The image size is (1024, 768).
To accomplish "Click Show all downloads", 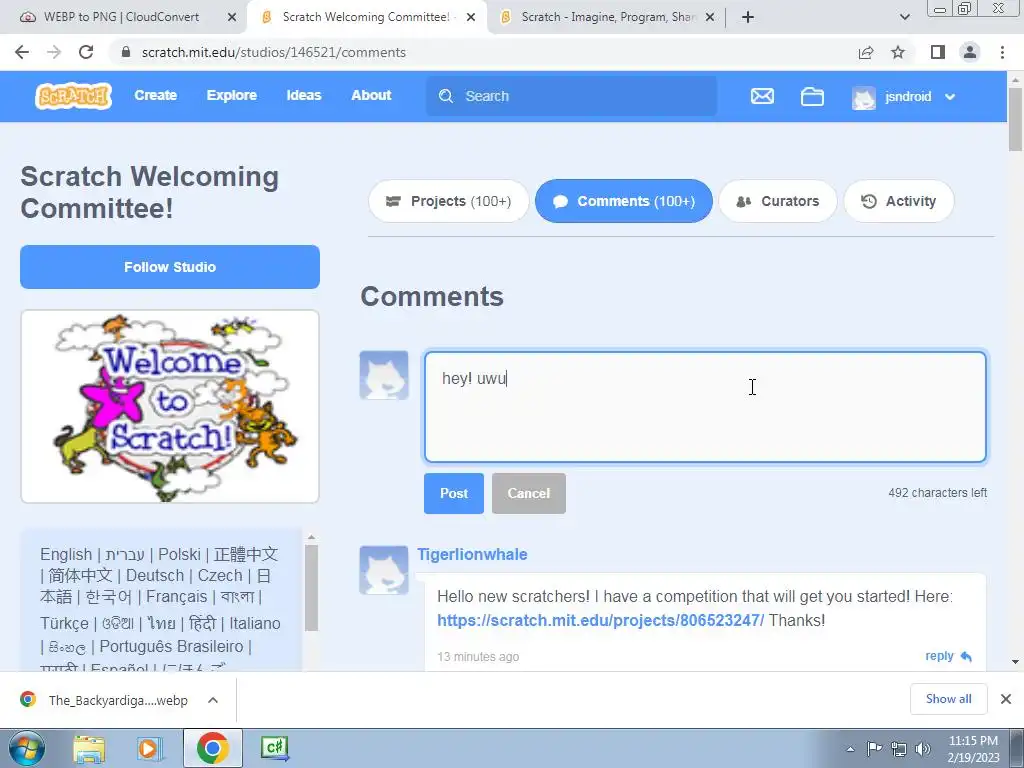I will [948, 699].
